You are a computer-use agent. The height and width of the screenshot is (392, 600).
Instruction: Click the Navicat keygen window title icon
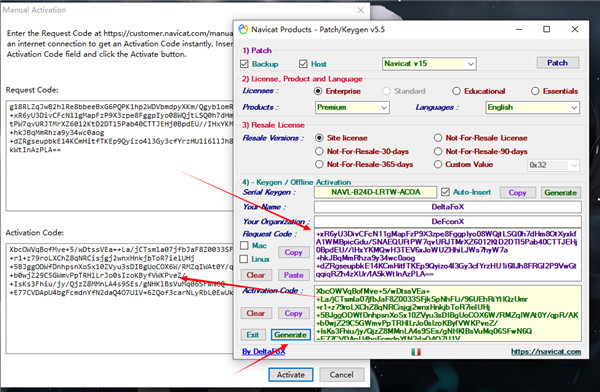(243, 29)
